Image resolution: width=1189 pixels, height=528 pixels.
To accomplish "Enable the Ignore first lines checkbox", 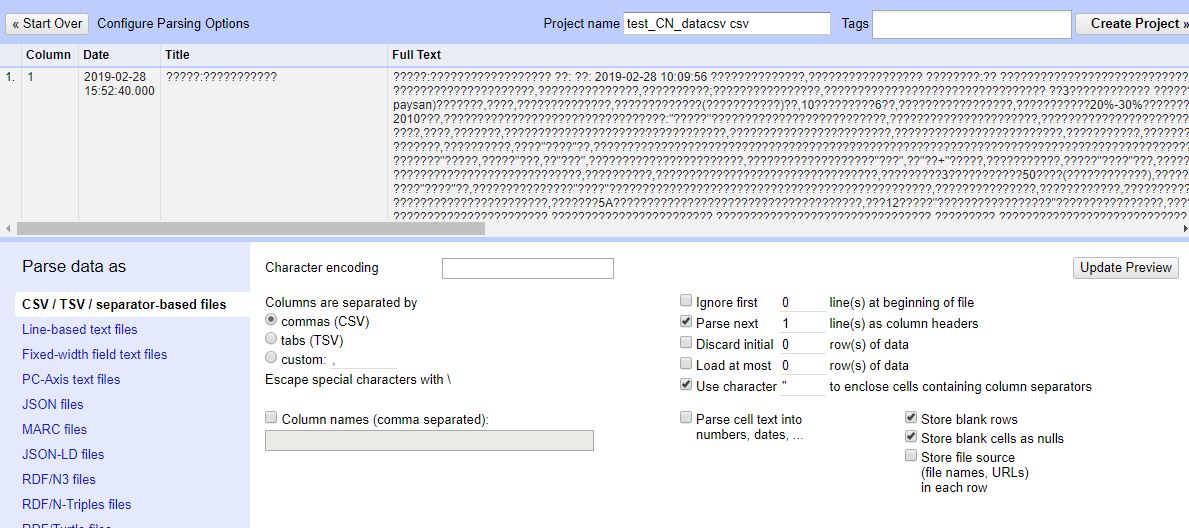I will coord(686,301).
